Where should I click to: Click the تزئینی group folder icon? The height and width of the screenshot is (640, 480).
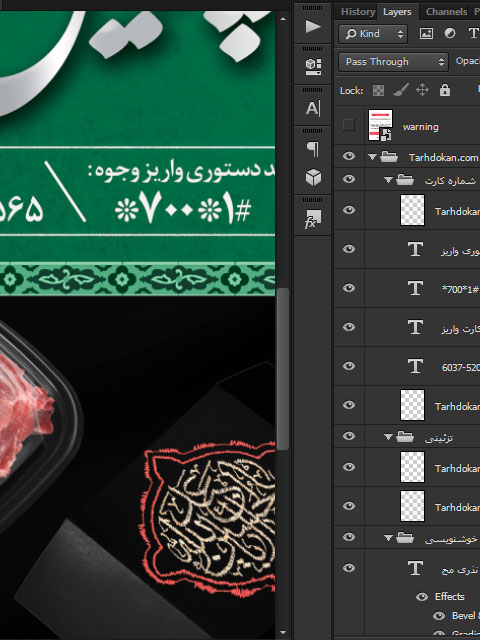[405, 437]
